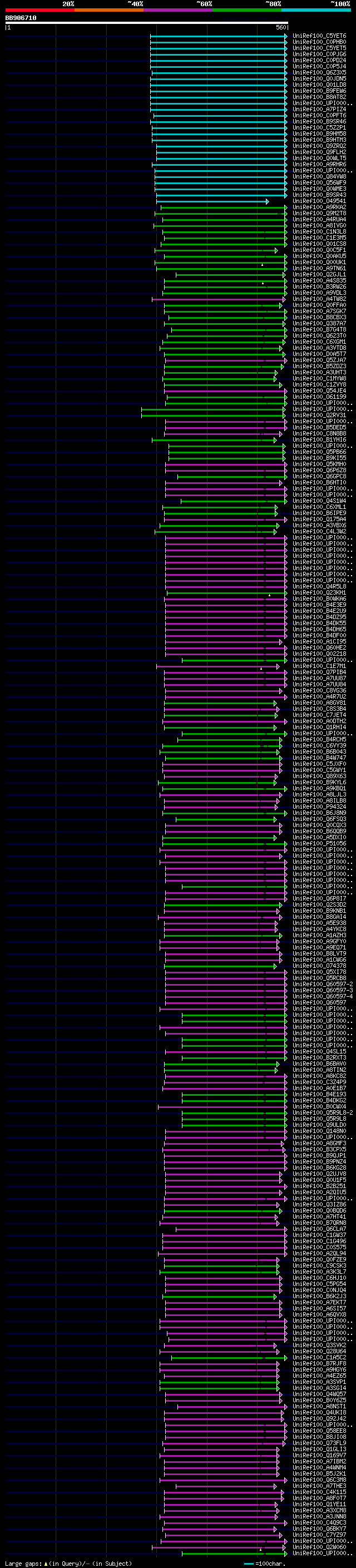Open hit UniRef100_Q6Z3X5

[x=319, y=72]
